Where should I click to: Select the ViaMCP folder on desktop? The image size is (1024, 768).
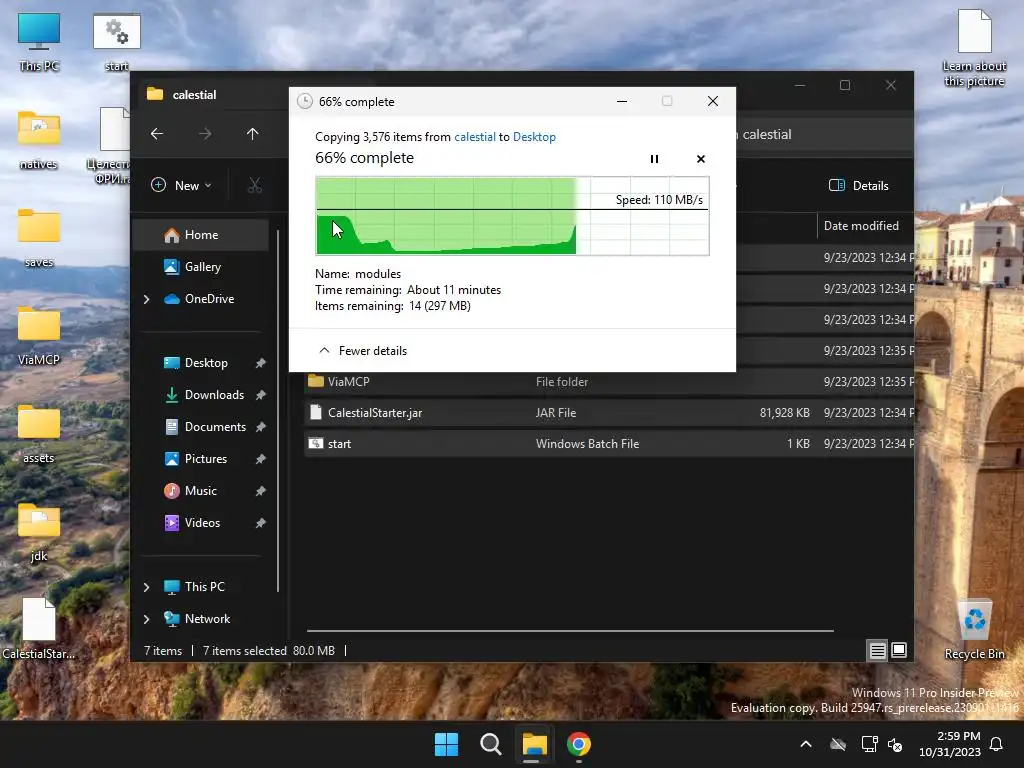[39, 336]
